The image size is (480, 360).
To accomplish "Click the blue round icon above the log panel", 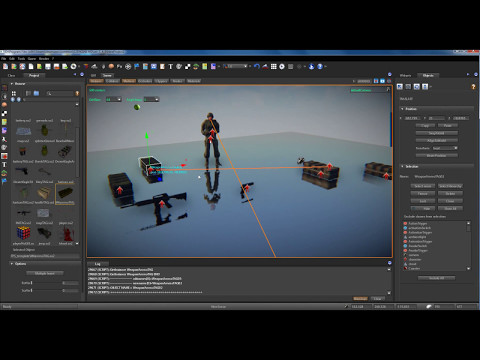I will 389,263.
